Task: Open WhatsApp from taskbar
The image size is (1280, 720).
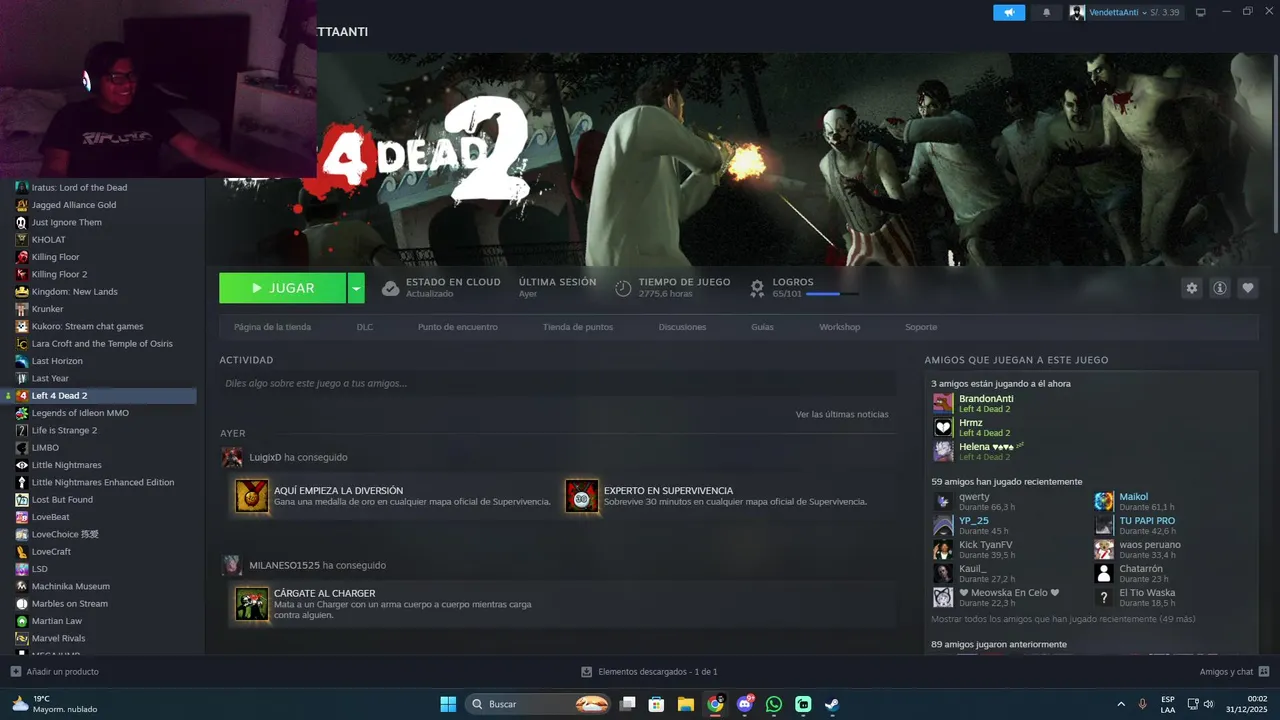Action: 774,704
